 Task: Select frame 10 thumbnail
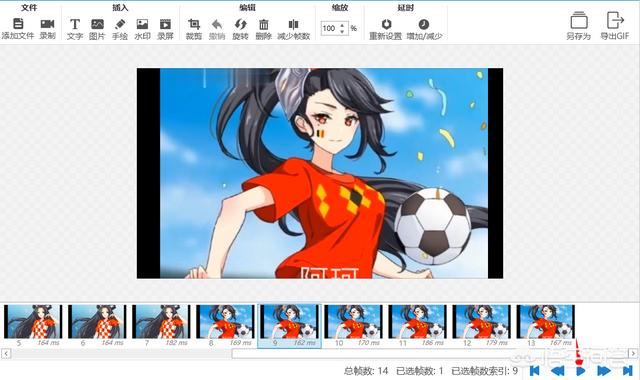353,326
